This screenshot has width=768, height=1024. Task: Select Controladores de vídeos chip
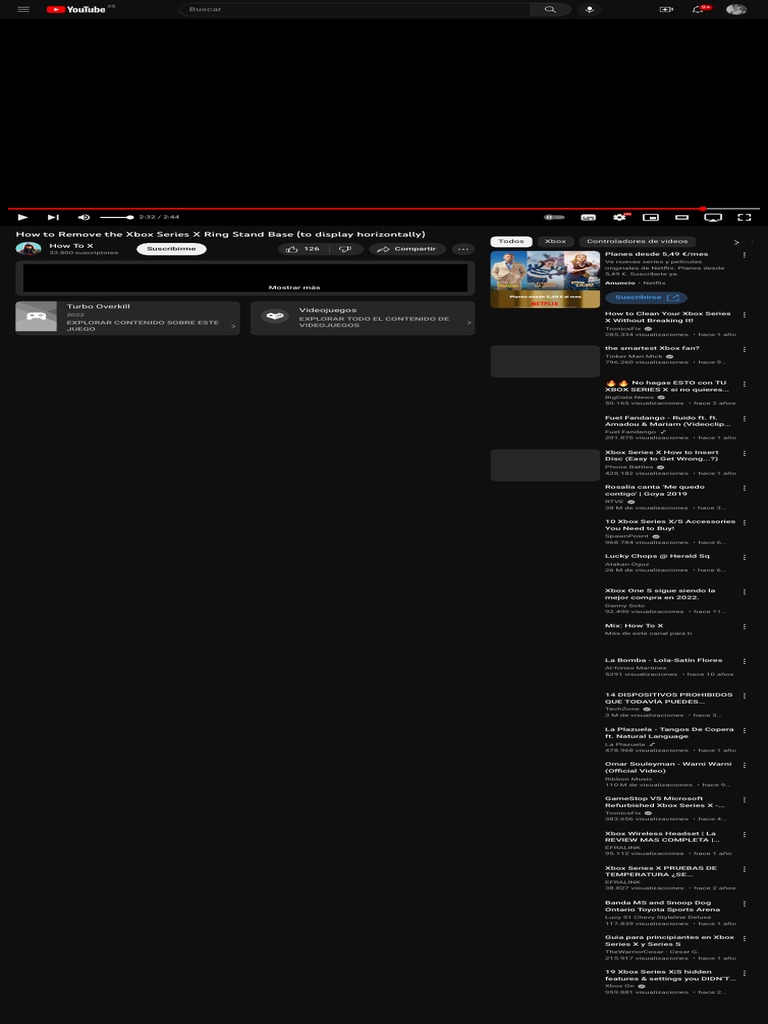tap(637, 241)
